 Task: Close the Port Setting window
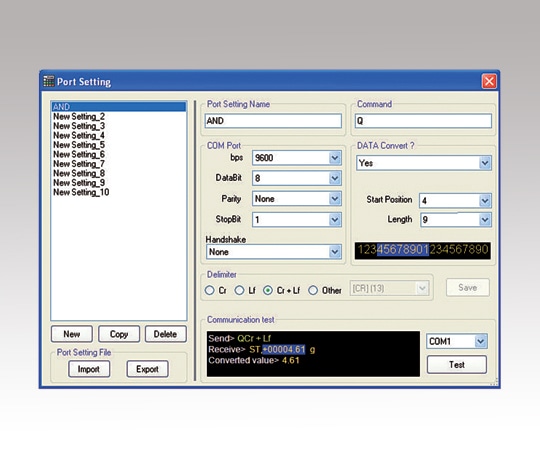click(x=489, y=82)
